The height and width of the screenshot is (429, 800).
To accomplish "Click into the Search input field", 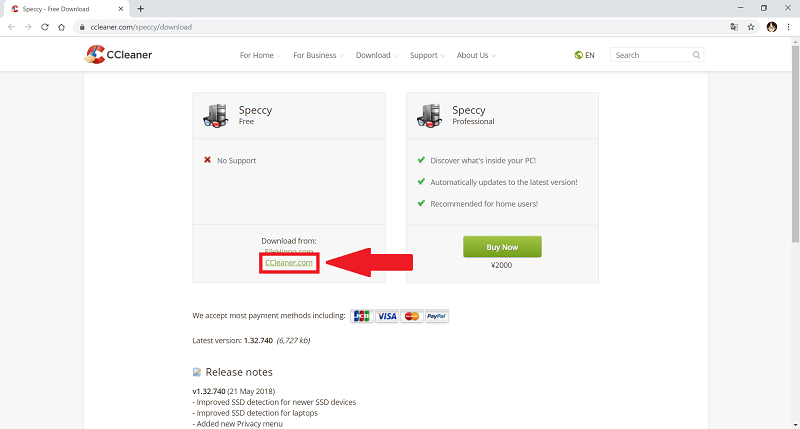I will tap(650, 55).
